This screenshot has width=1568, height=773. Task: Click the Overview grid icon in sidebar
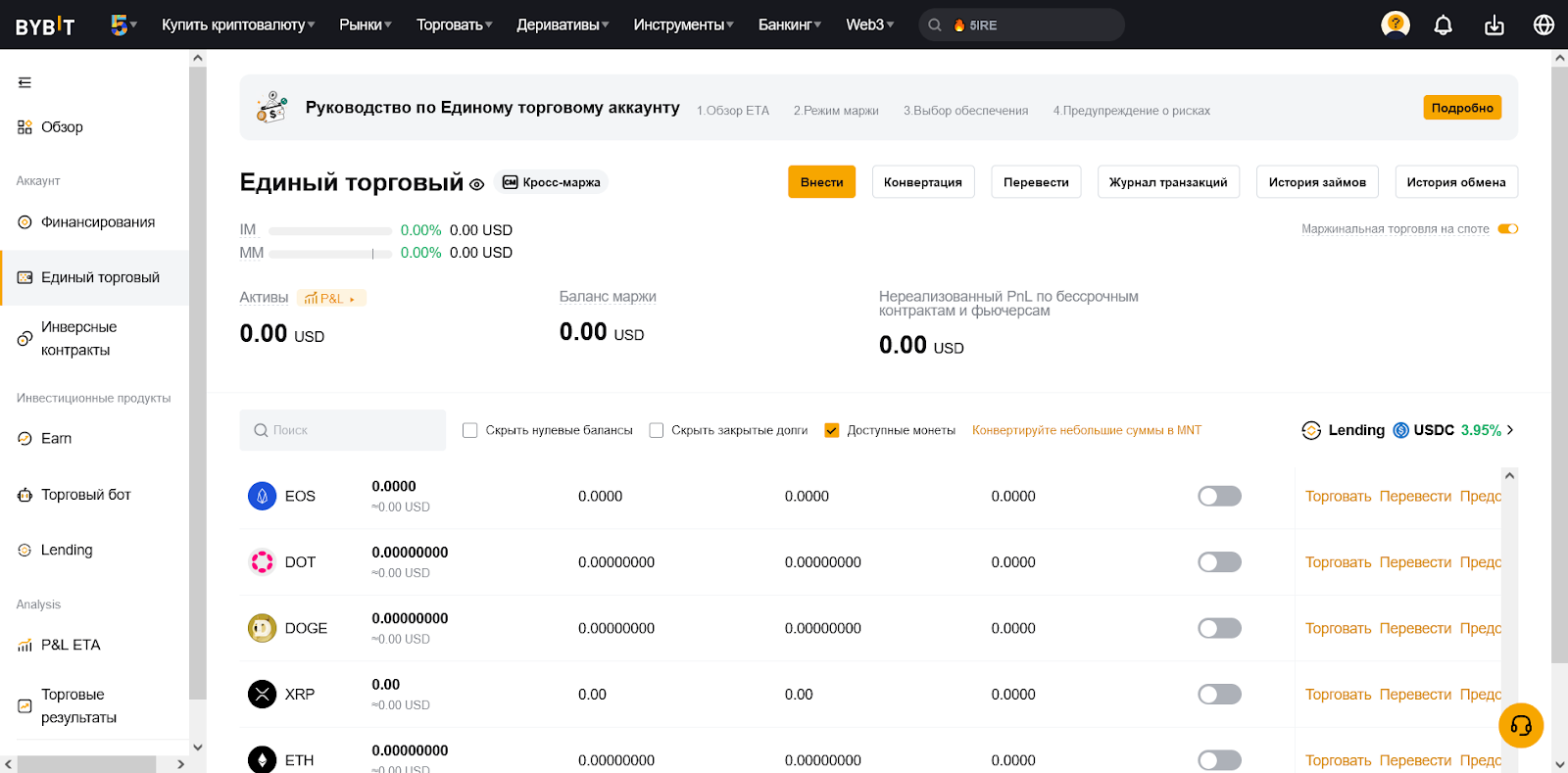tap(24, 127)
